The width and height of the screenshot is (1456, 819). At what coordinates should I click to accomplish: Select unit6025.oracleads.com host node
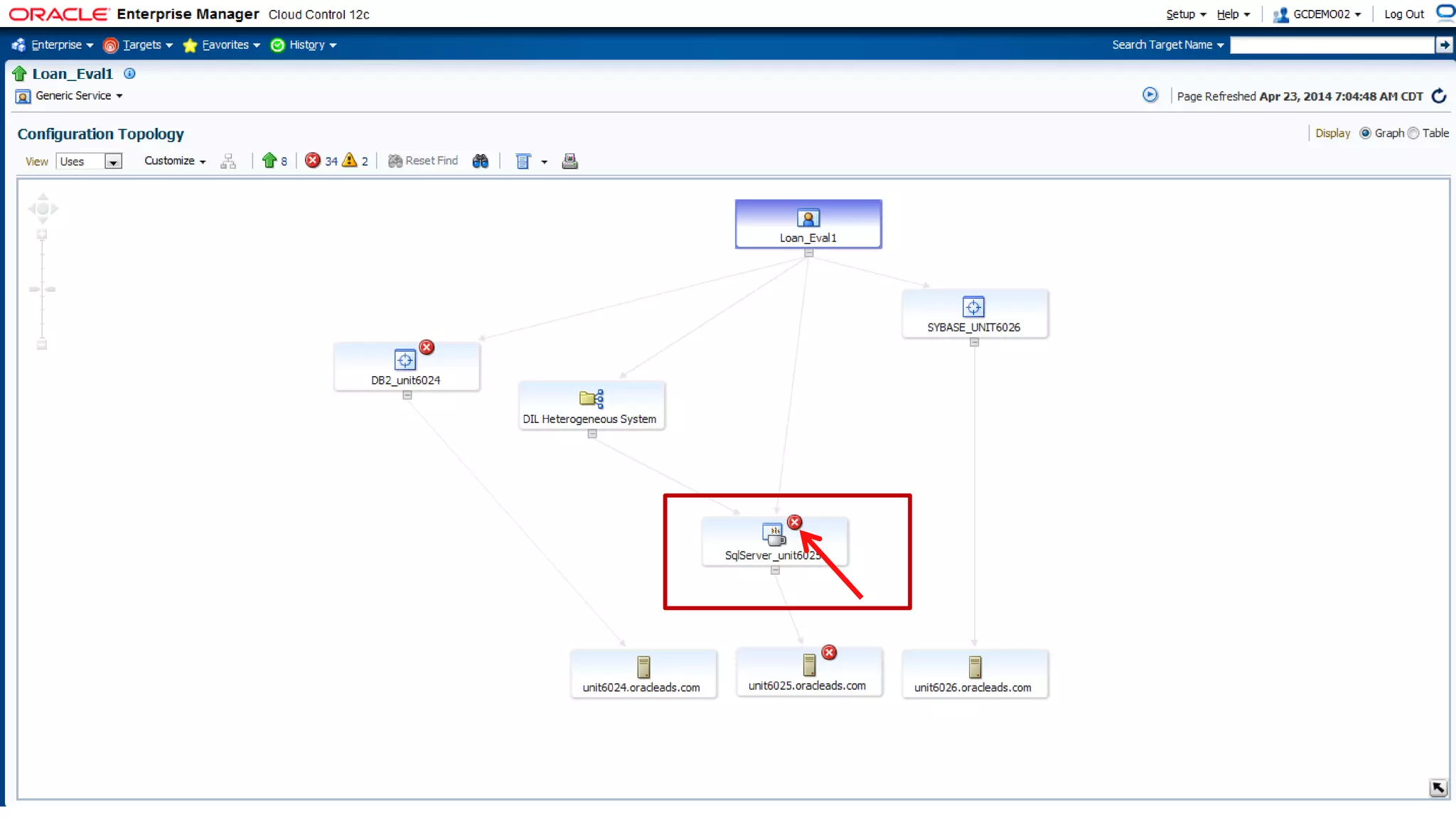click(x=809, y=672)
